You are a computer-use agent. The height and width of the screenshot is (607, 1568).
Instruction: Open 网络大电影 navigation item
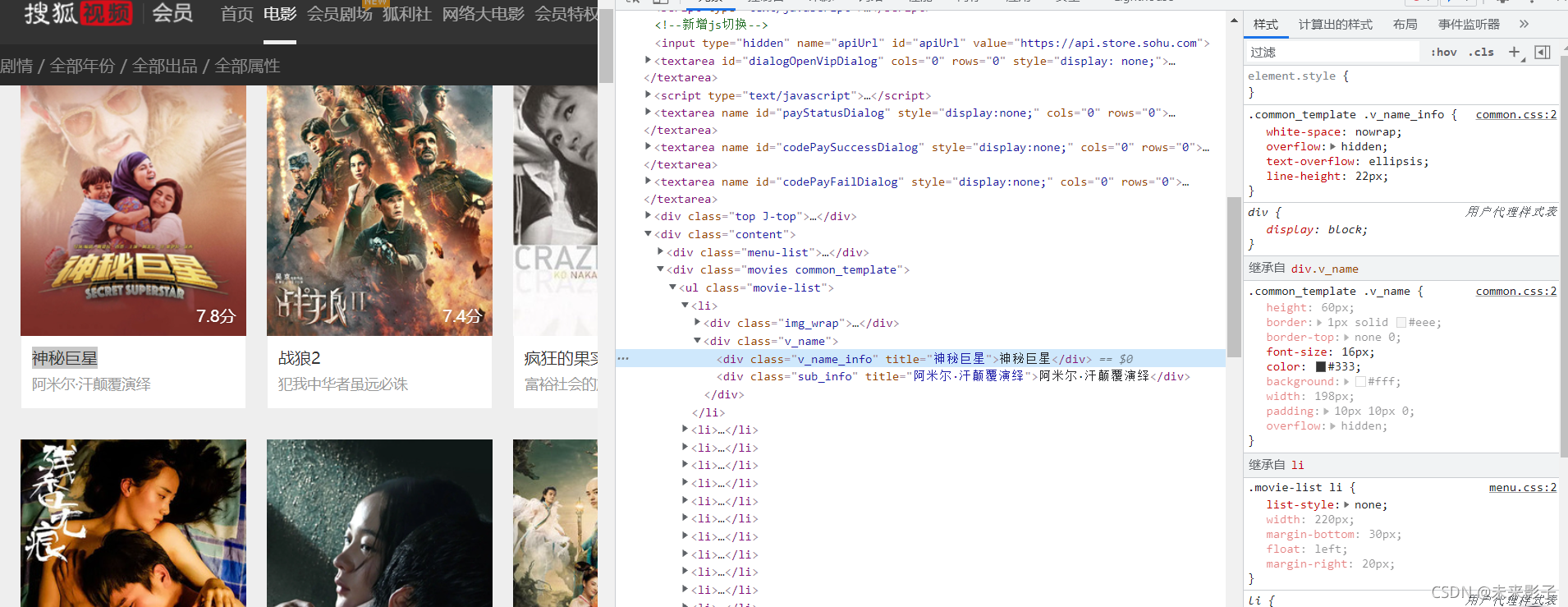(483, 14)
